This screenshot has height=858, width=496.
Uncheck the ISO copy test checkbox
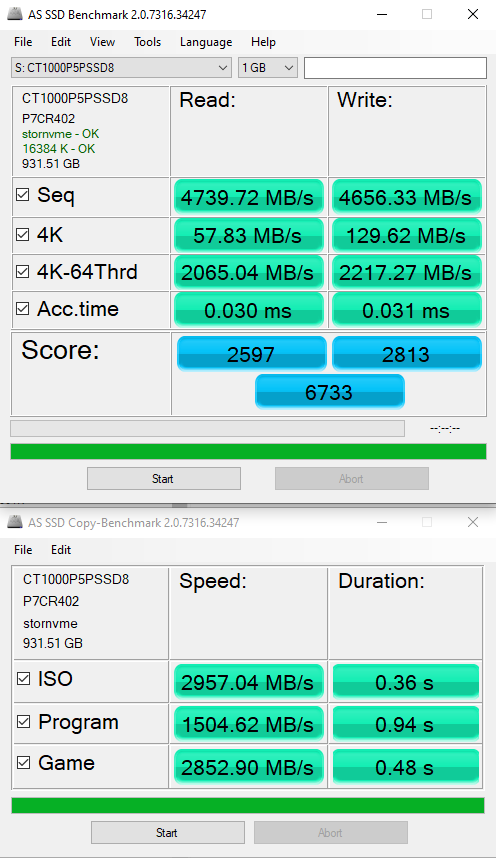click(x=24, y=679)
